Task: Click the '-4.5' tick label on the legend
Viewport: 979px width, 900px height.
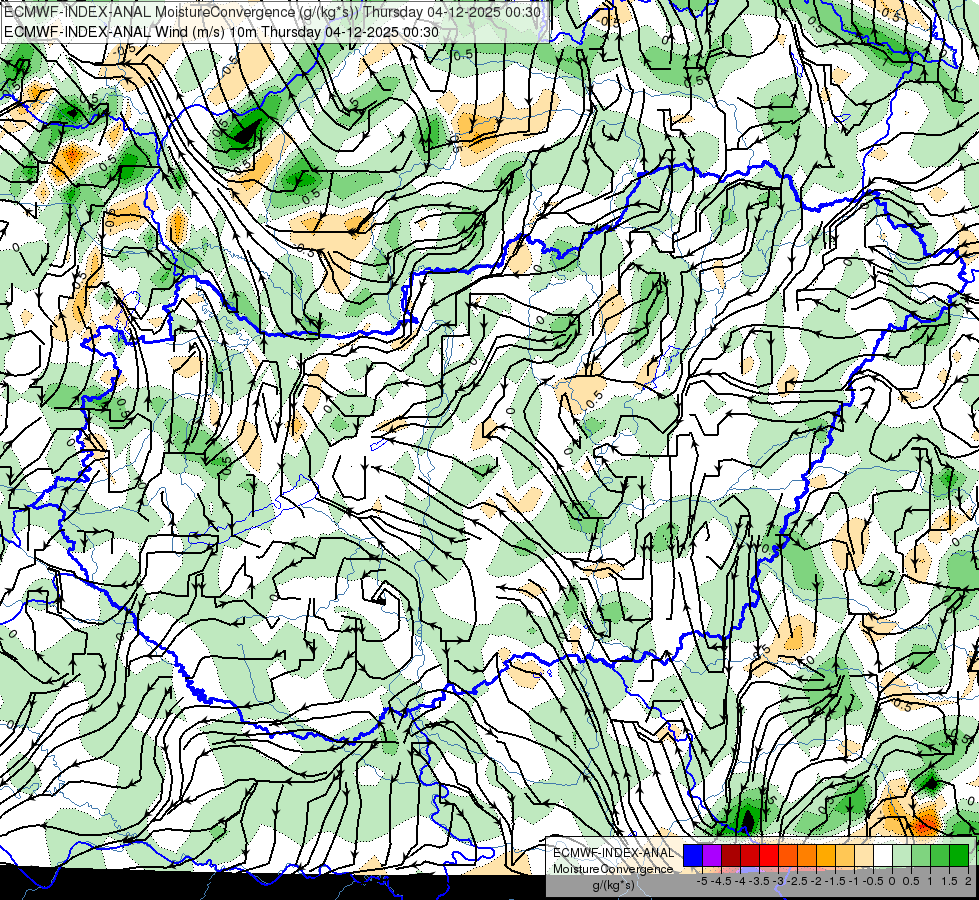Action: pyautogui.click(x=721, y=881)
